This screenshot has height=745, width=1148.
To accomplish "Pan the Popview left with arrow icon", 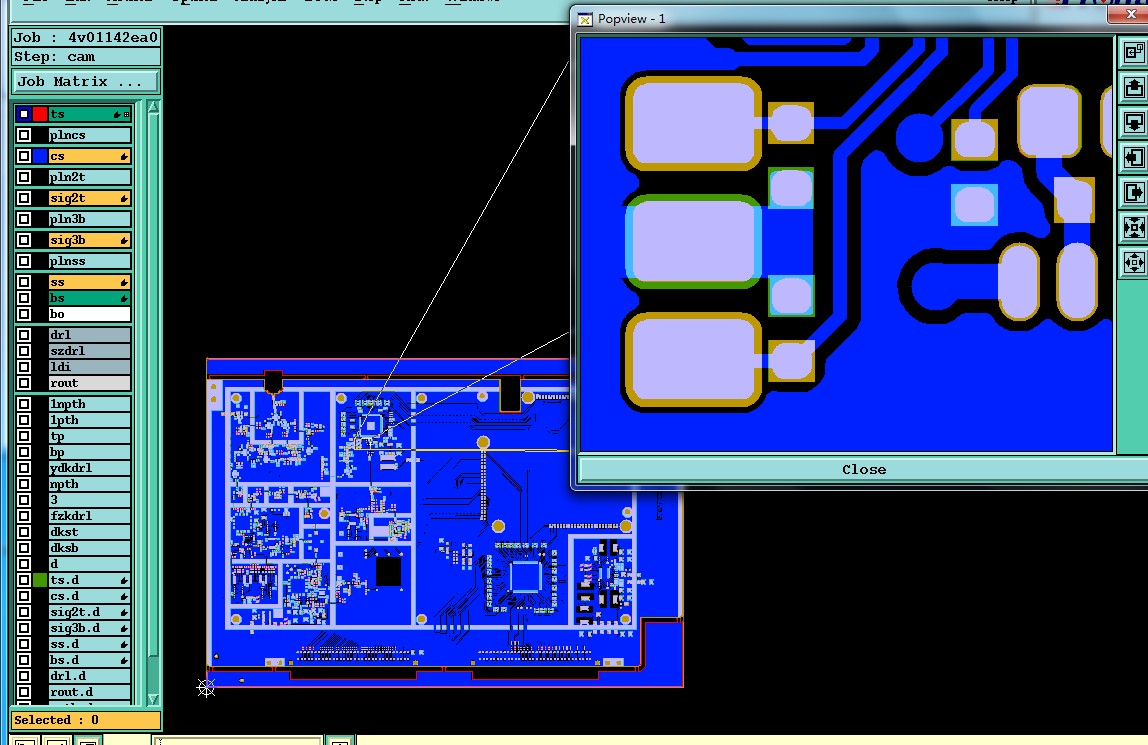I will [x=1133, y=157].
